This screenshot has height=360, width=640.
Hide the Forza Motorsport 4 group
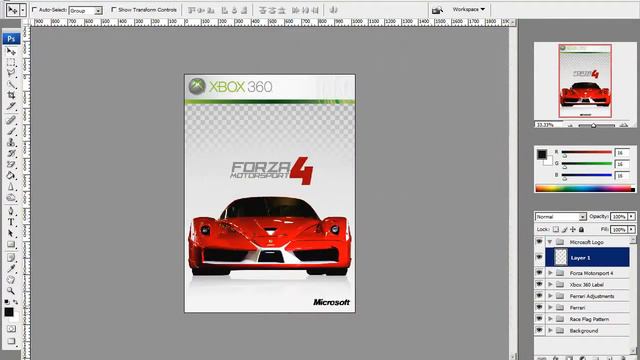(x=539, y=272)
